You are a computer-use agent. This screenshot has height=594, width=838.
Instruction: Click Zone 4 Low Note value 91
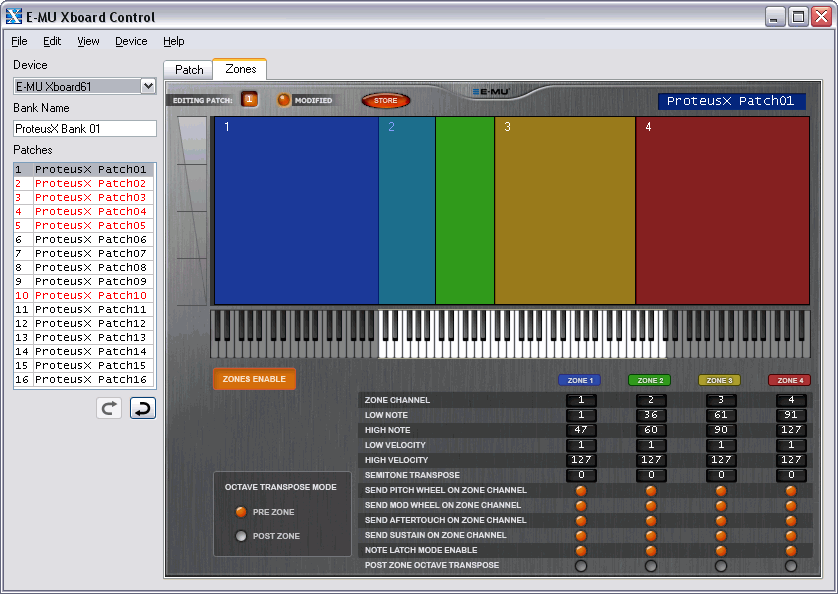791,415
